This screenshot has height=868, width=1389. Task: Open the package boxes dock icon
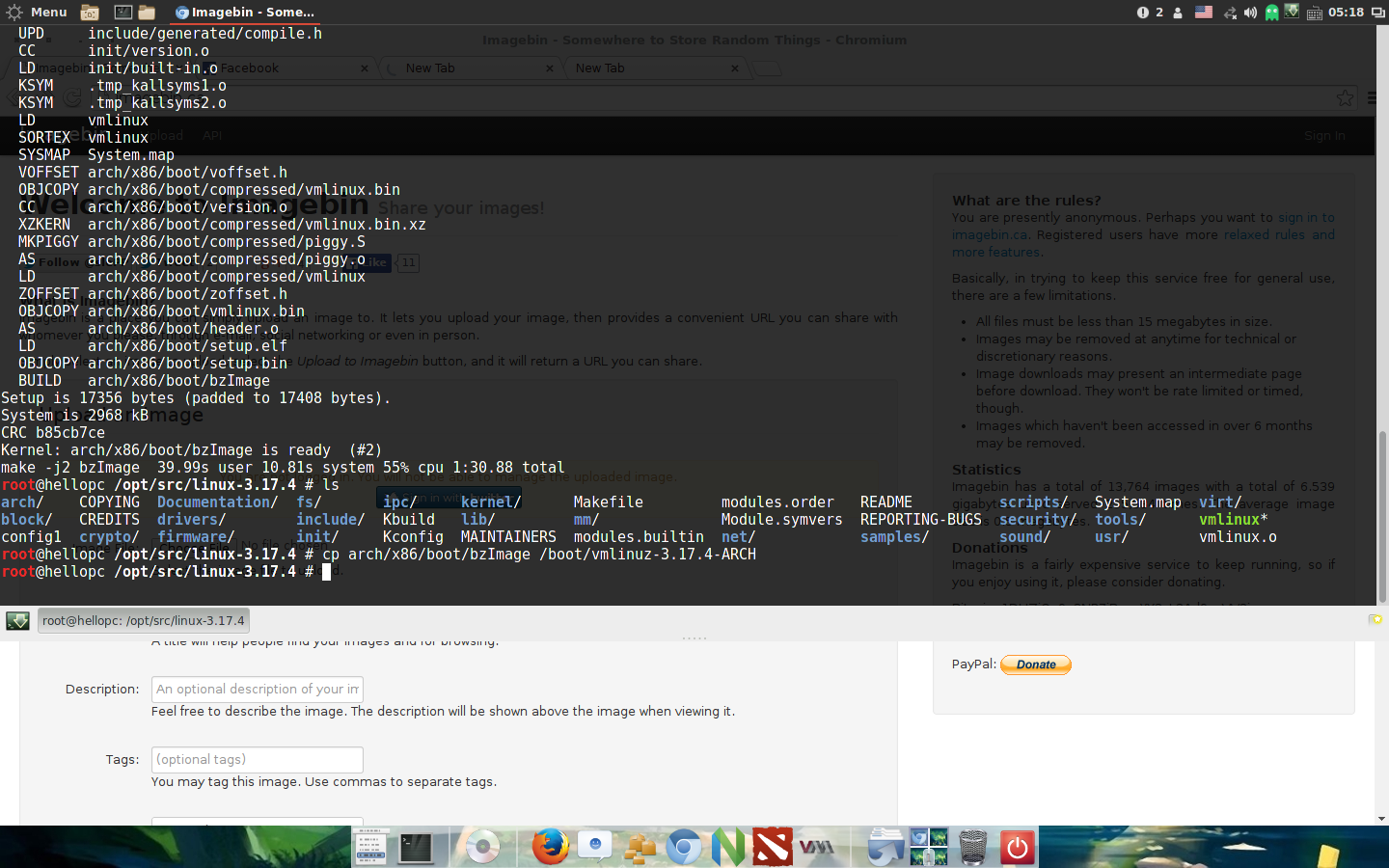pyautogui.click(x=640, y=848)
